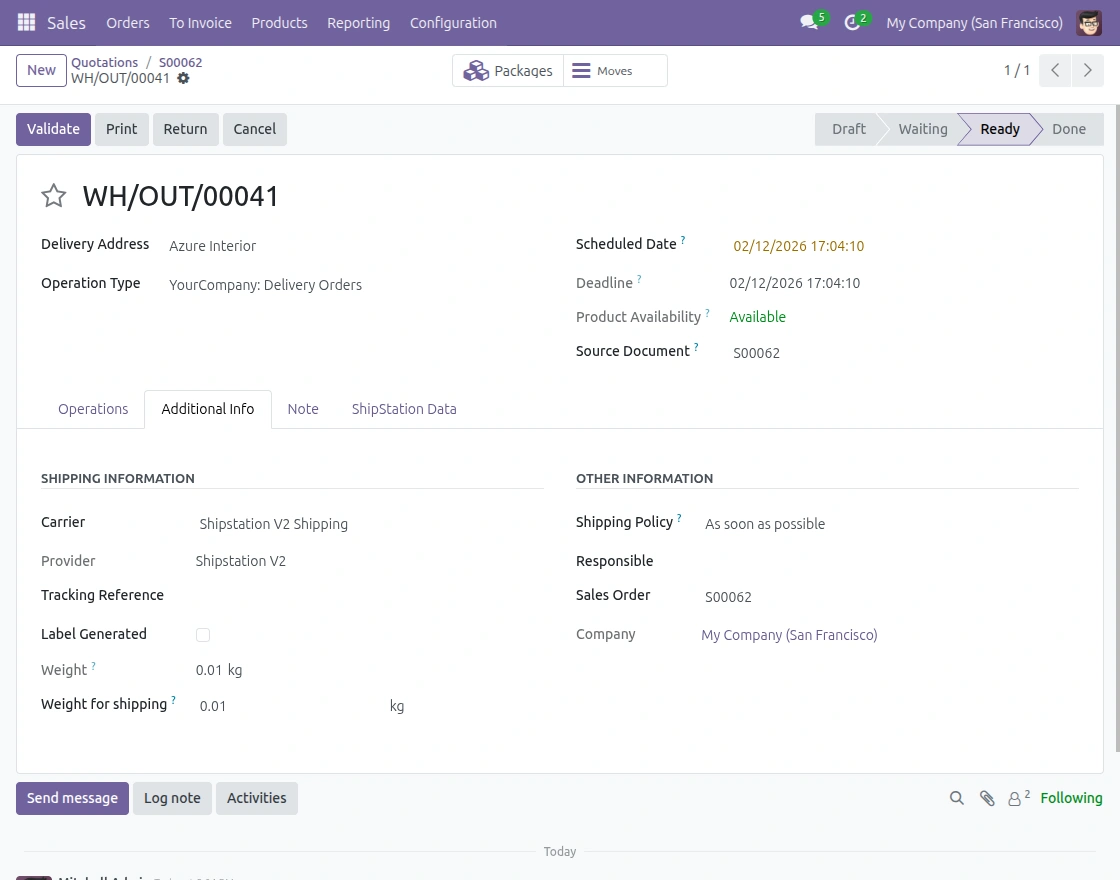Open the ShipStation Data tab
The image size is (1120, 880).
pyautogui.click(x=404, y=409)
